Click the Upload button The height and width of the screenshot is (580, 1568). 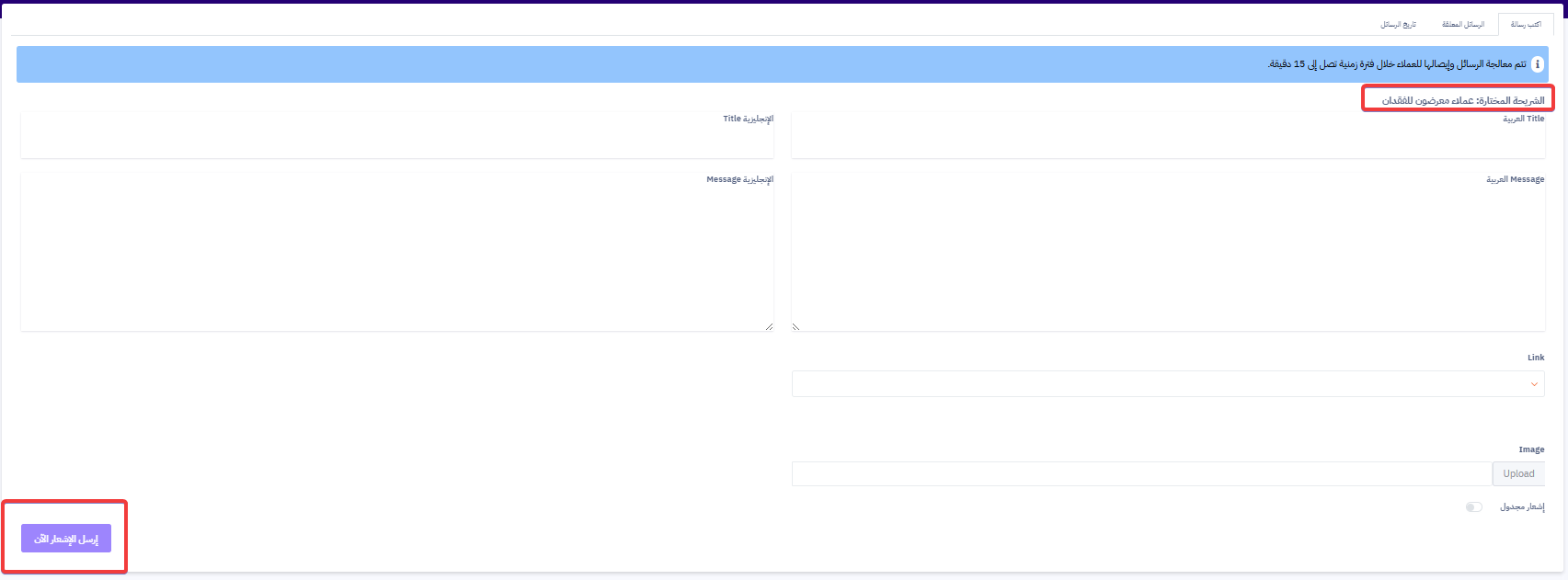click(1518, 474)
